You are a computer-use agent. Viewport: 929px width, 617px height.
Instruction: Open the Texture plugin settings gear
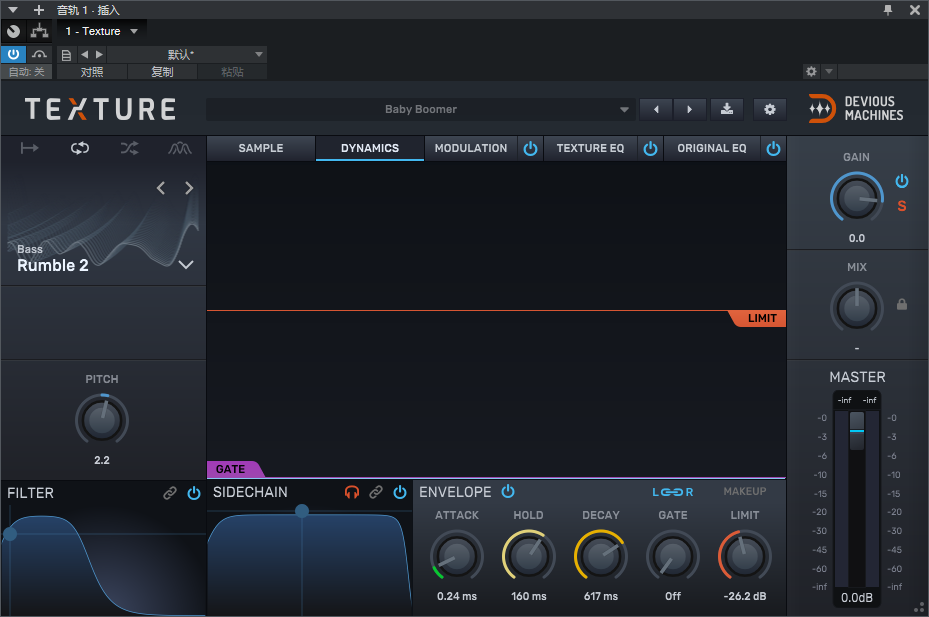(770, 109)
